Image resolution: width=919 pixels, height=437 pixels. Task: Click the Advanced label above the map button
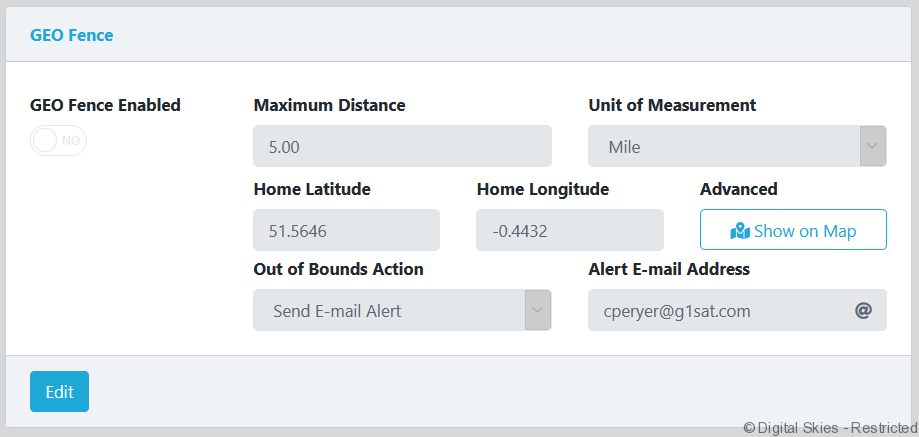[738, 189]
